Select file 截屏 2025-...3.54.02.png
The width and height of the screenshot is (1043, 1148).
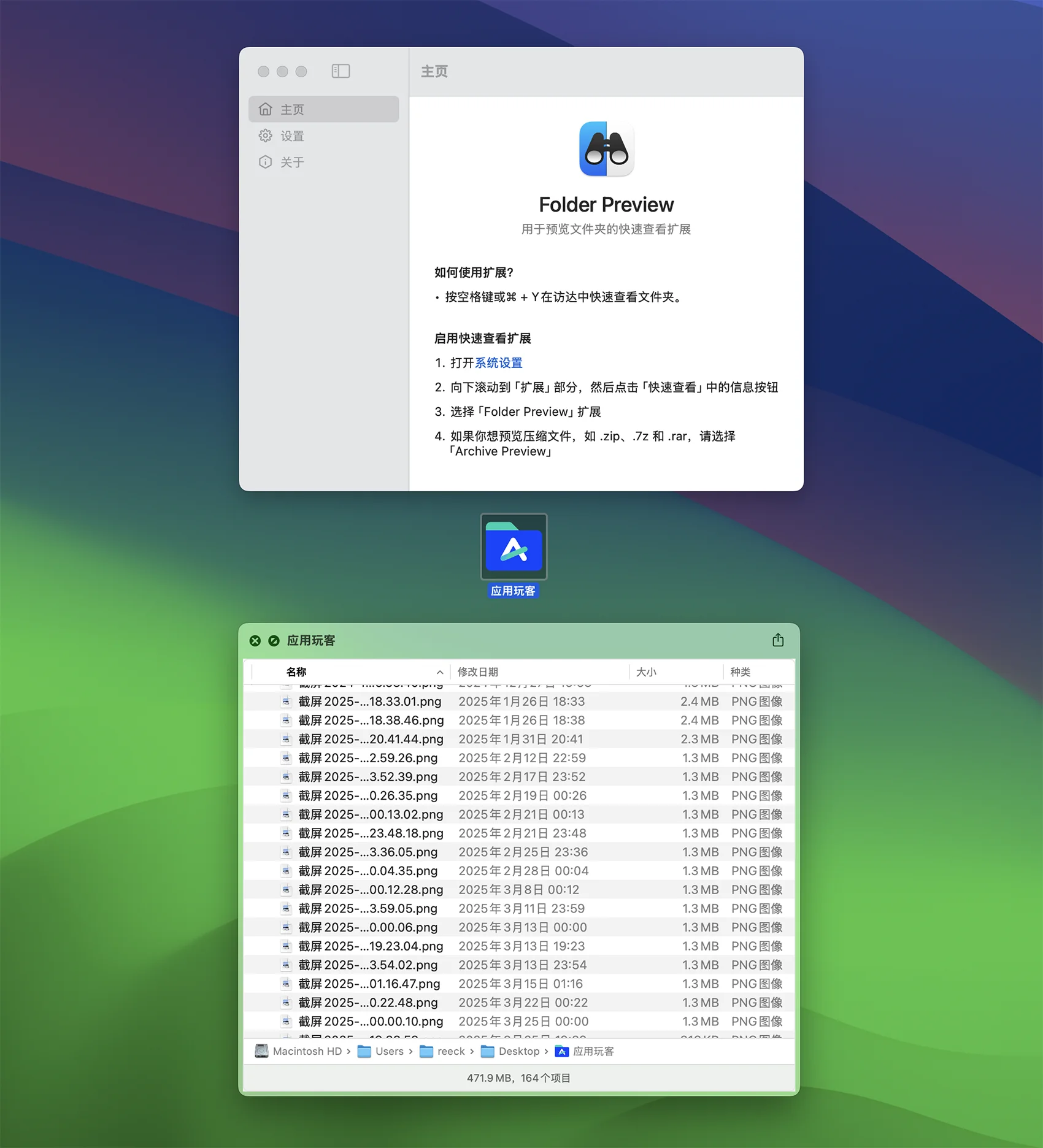click(519, 965)
